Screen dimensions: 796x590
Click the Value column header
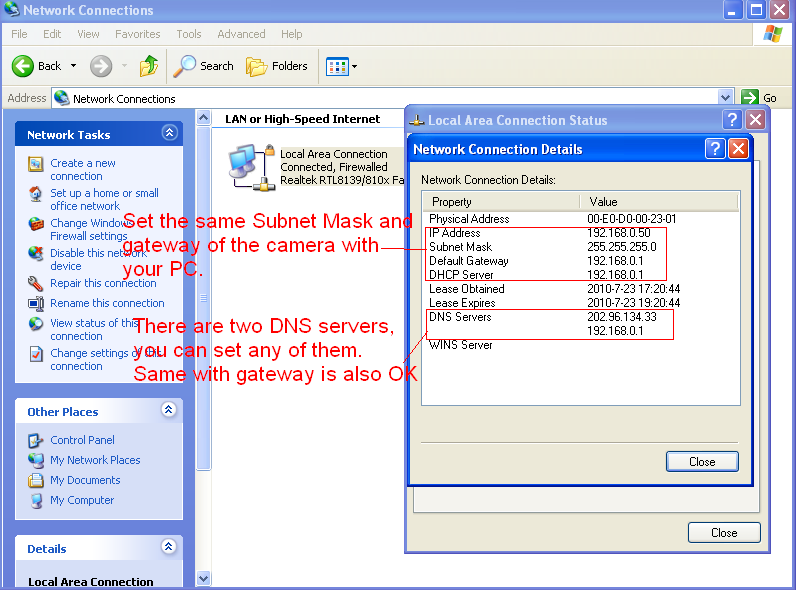658,202
